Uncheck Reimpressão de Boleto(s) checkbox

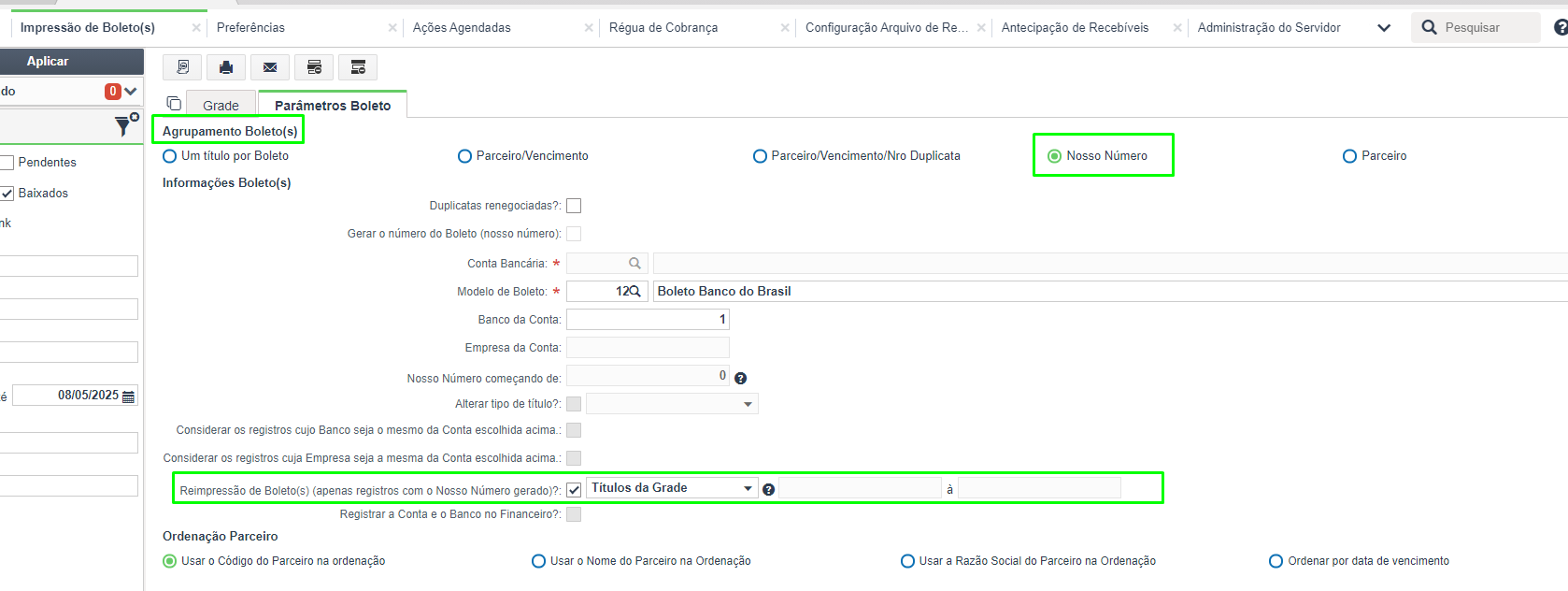pyautogui.click(x=574, y=490)
